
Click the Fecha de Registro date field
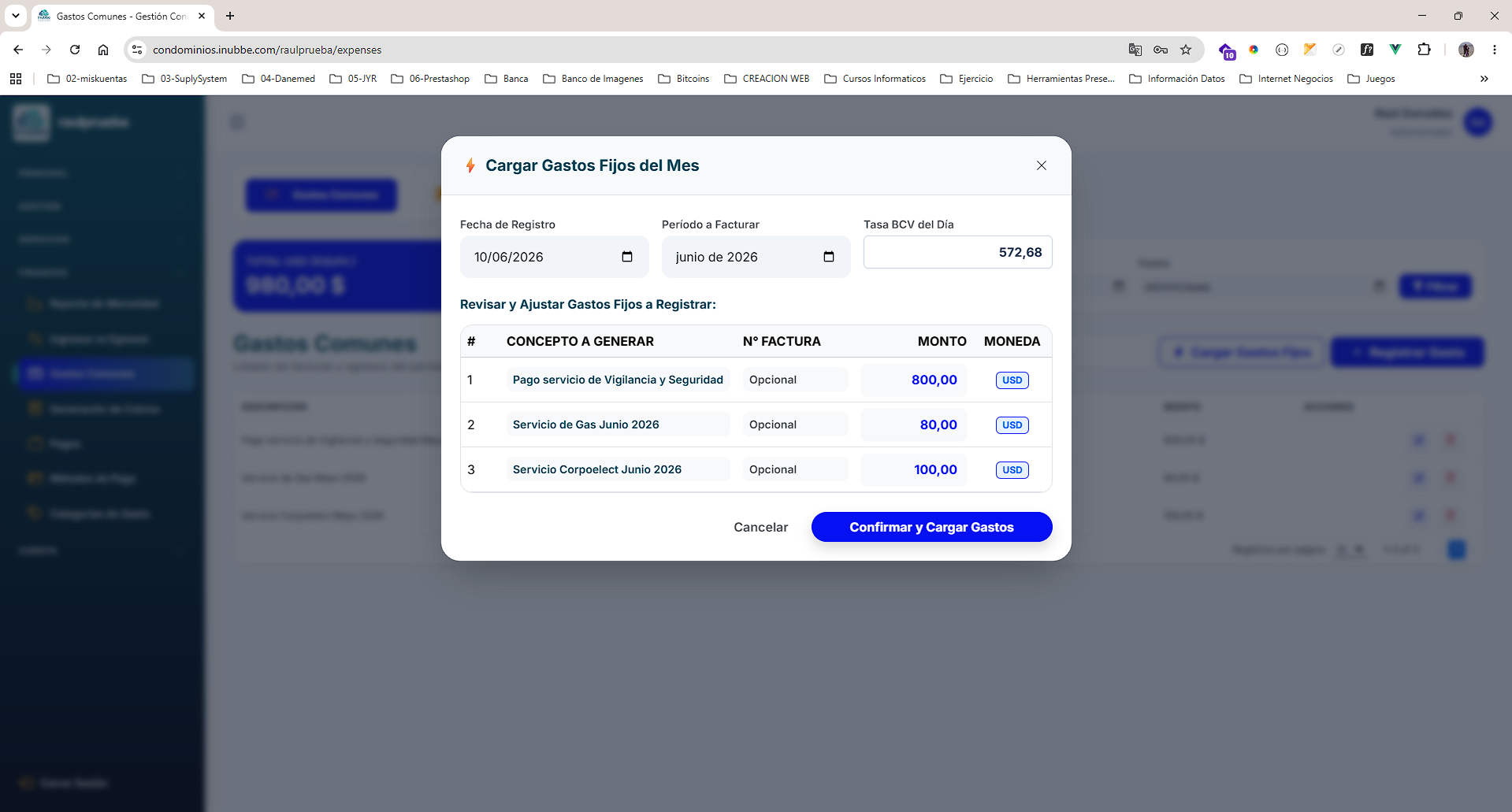click(554, 257)
